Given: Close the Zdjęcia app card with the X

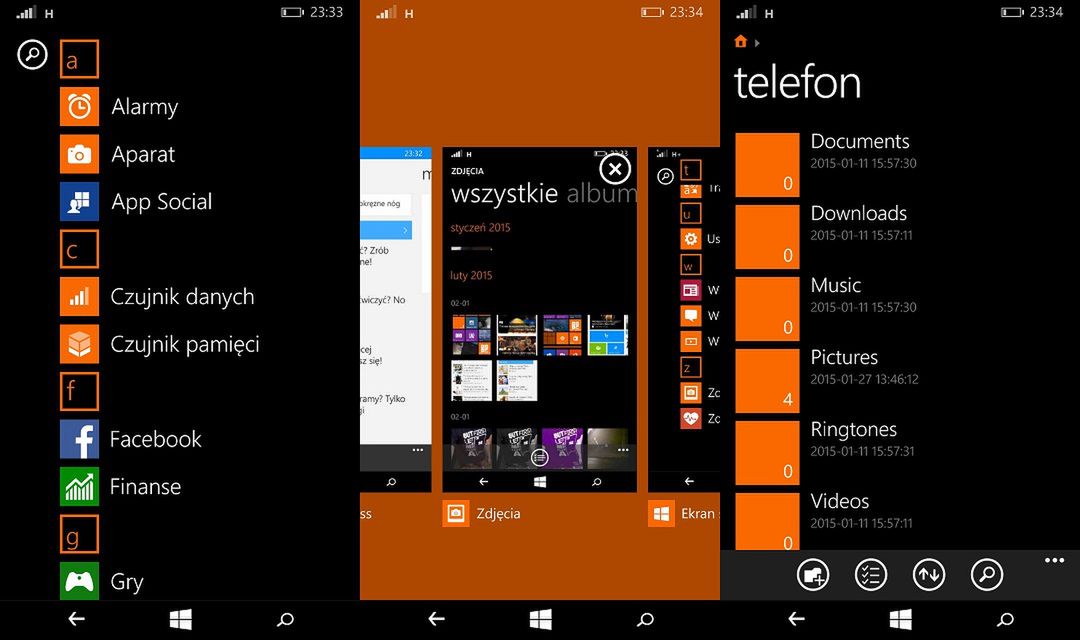Looking at the screenshot, I should coord(614,169).
